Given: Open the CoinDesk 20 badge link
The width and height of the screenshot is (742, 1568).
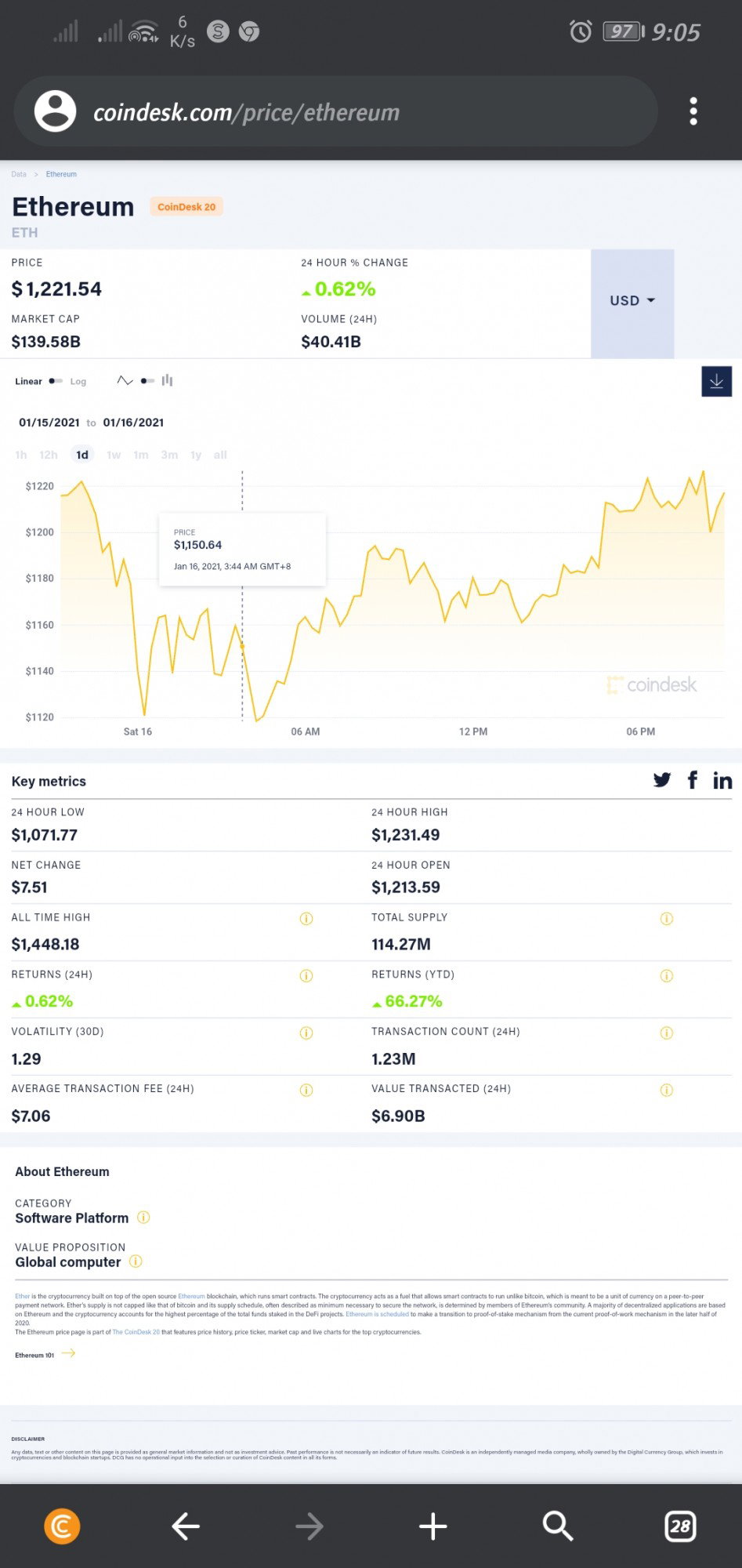Looking at the screenshot, I should click(186, 207).
